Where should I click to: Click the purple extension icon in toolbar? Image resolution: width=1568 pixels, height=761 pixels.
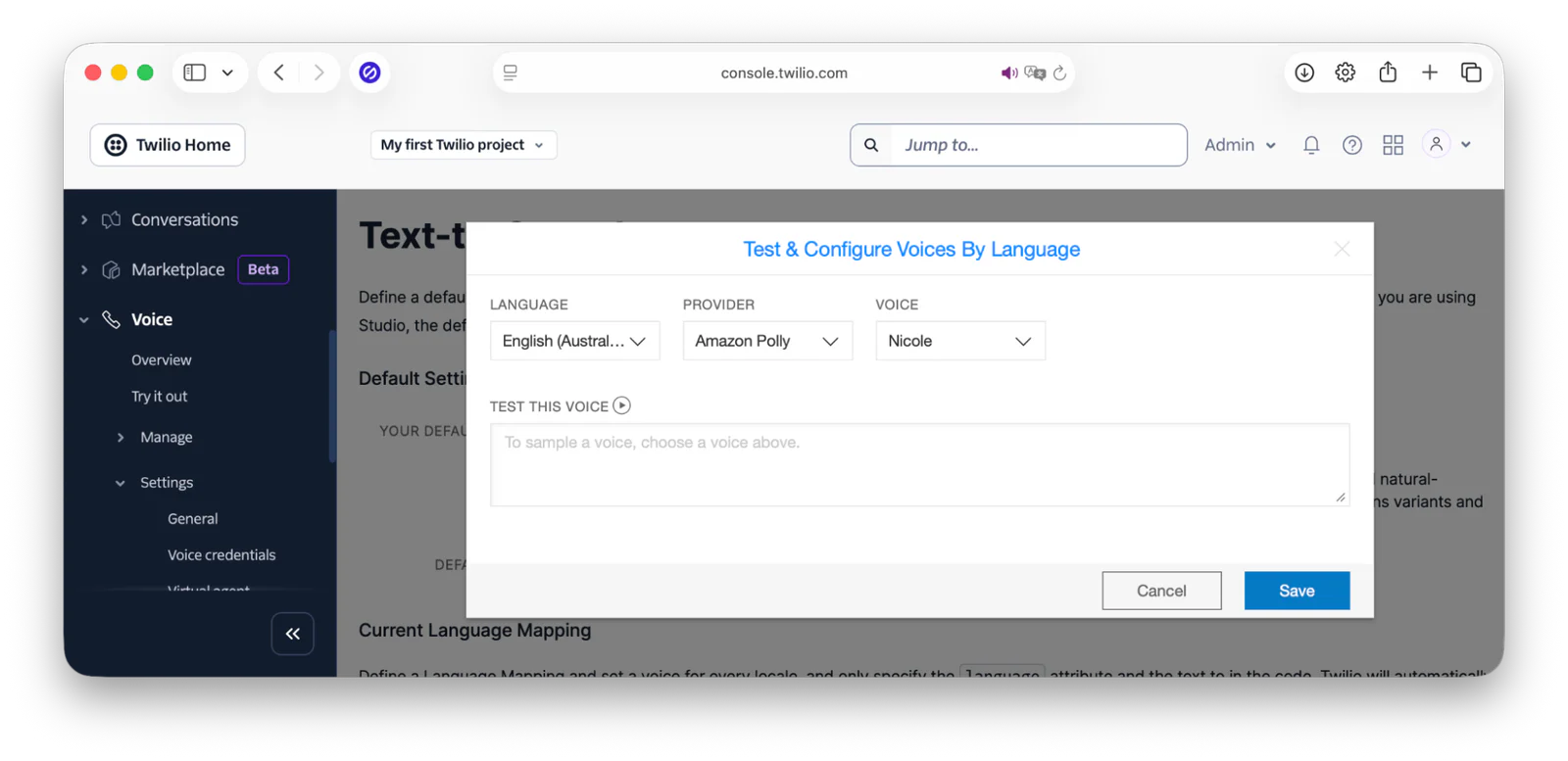tap(369, 72)
